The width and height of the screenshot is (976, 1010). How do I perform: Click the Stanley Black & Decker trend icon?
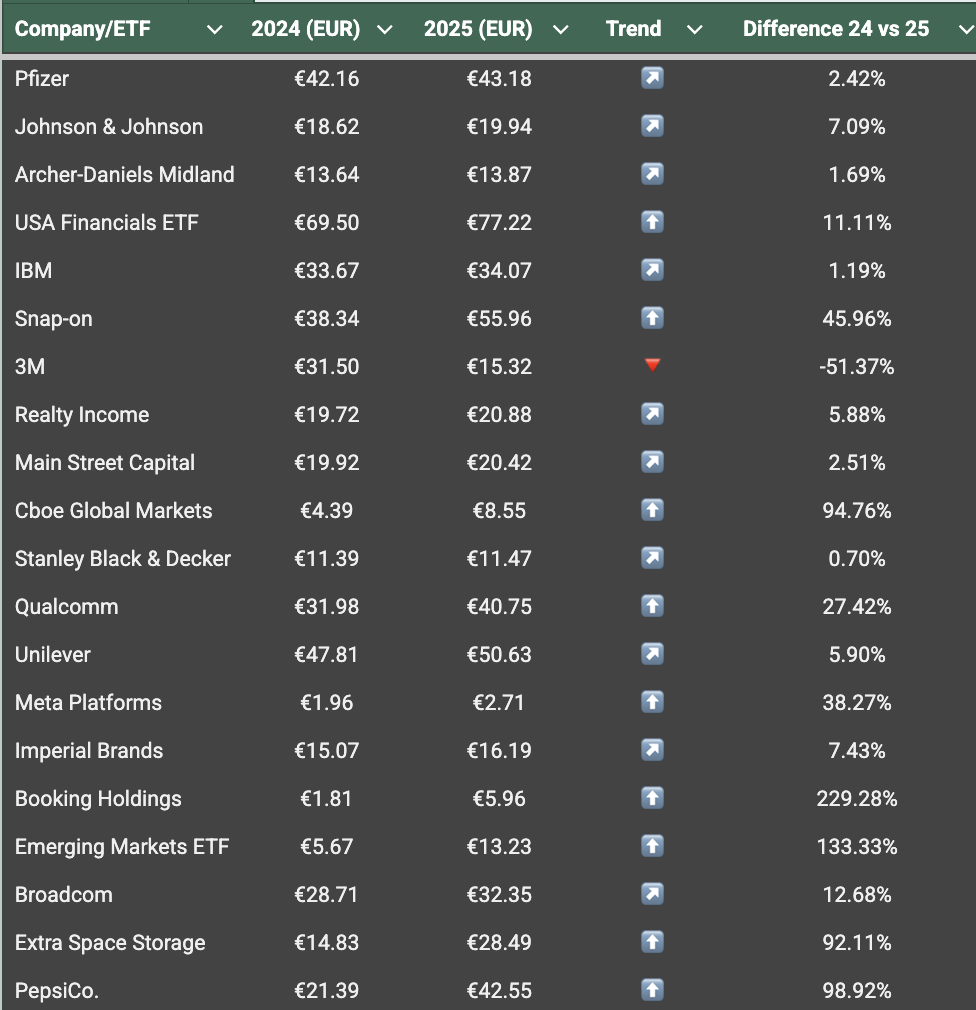click(x=652, y=558)
